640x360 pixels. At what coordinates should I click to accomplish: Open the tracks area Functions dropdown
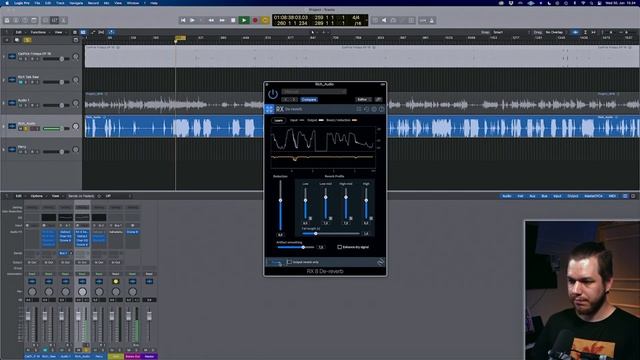click(40, 32)
